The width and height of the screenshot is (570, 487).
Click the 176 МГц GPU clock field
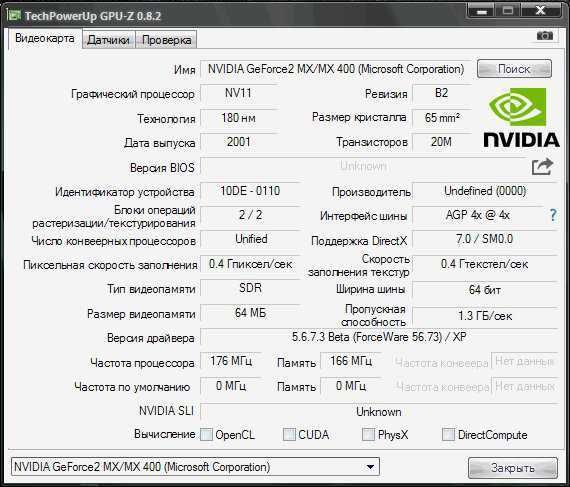point(231,361)
